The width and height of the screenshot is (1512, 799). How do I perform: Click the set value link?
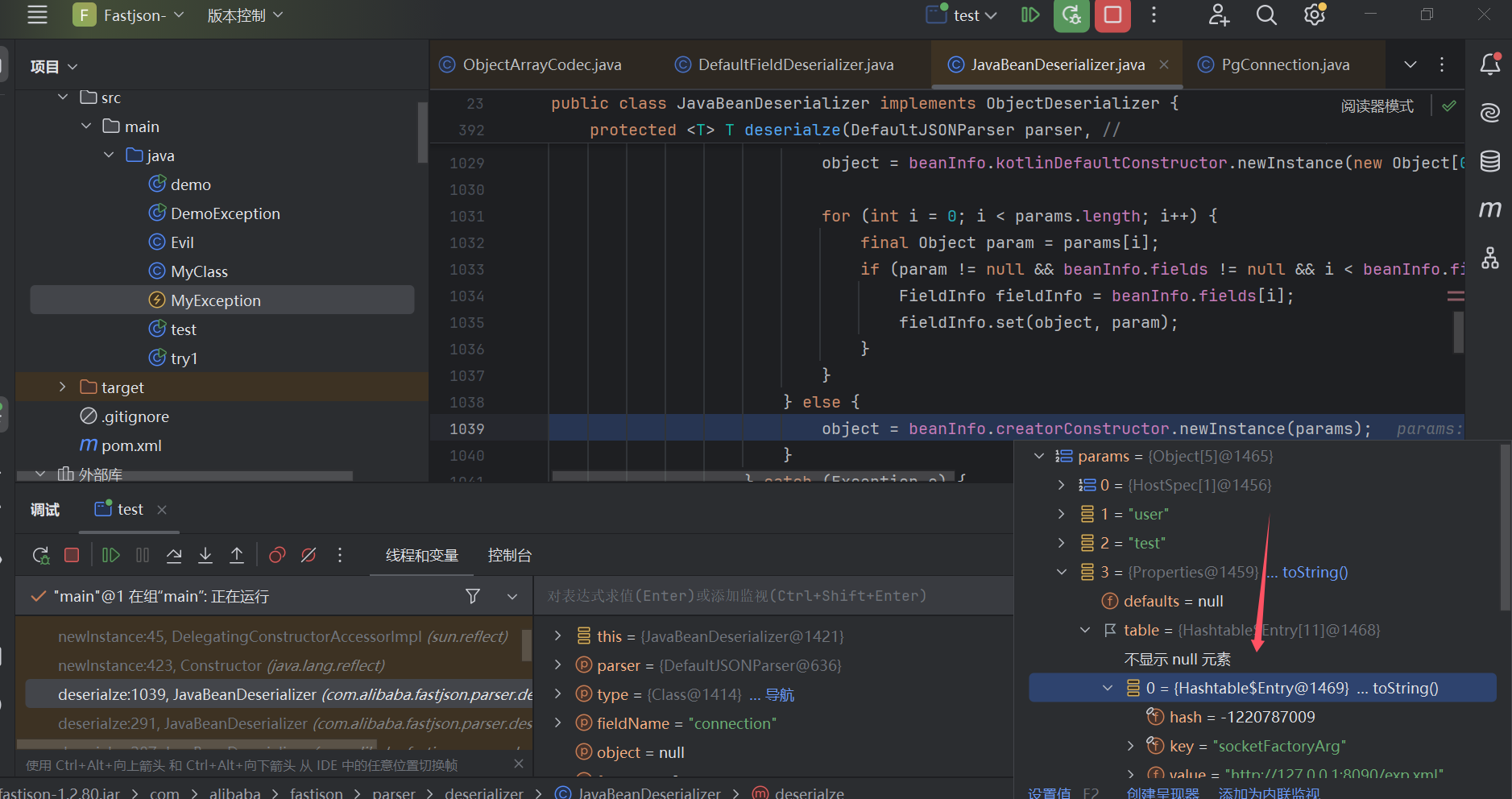[1049, 793]
